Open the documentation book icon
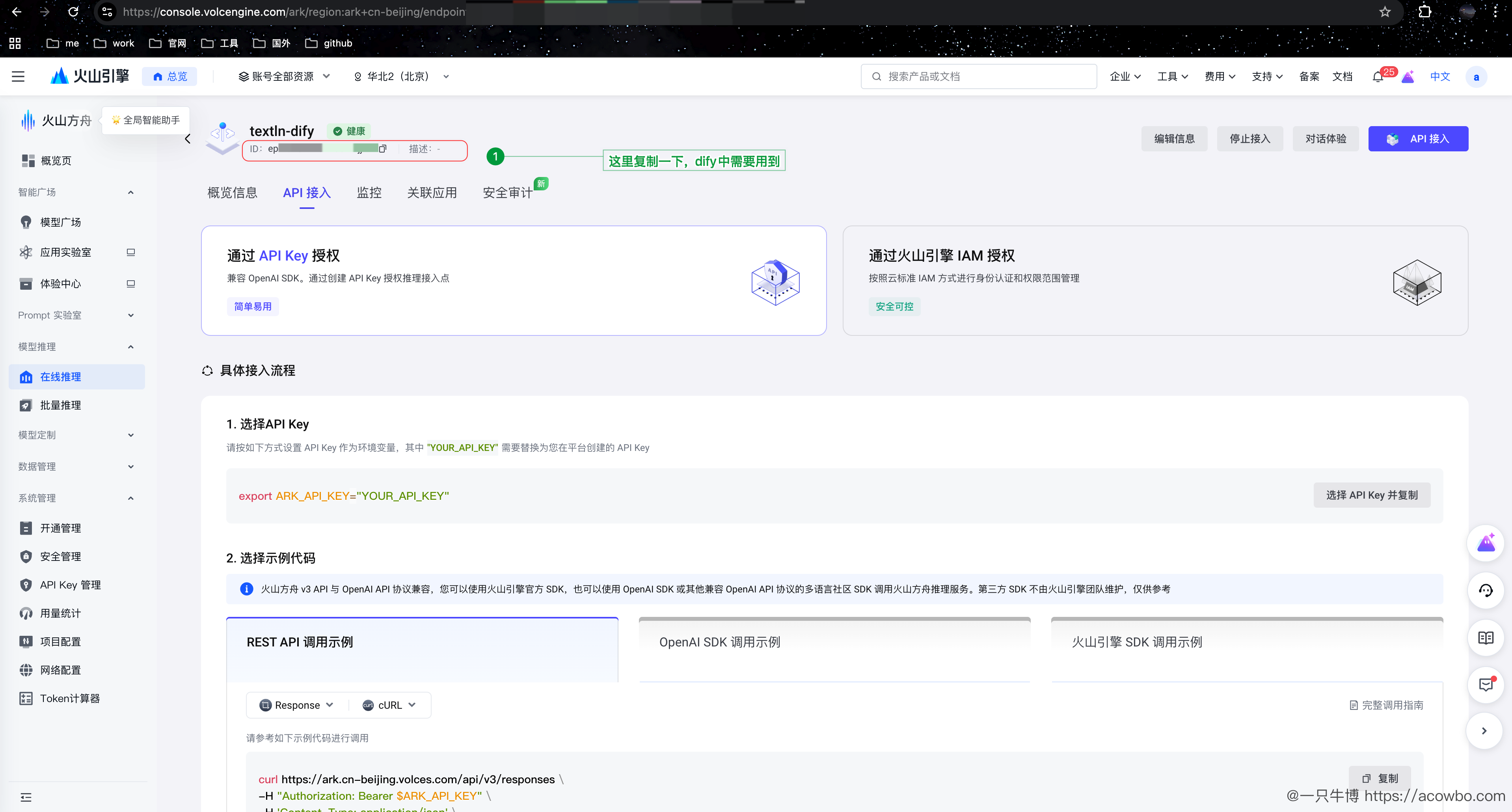 point(1486,638)
